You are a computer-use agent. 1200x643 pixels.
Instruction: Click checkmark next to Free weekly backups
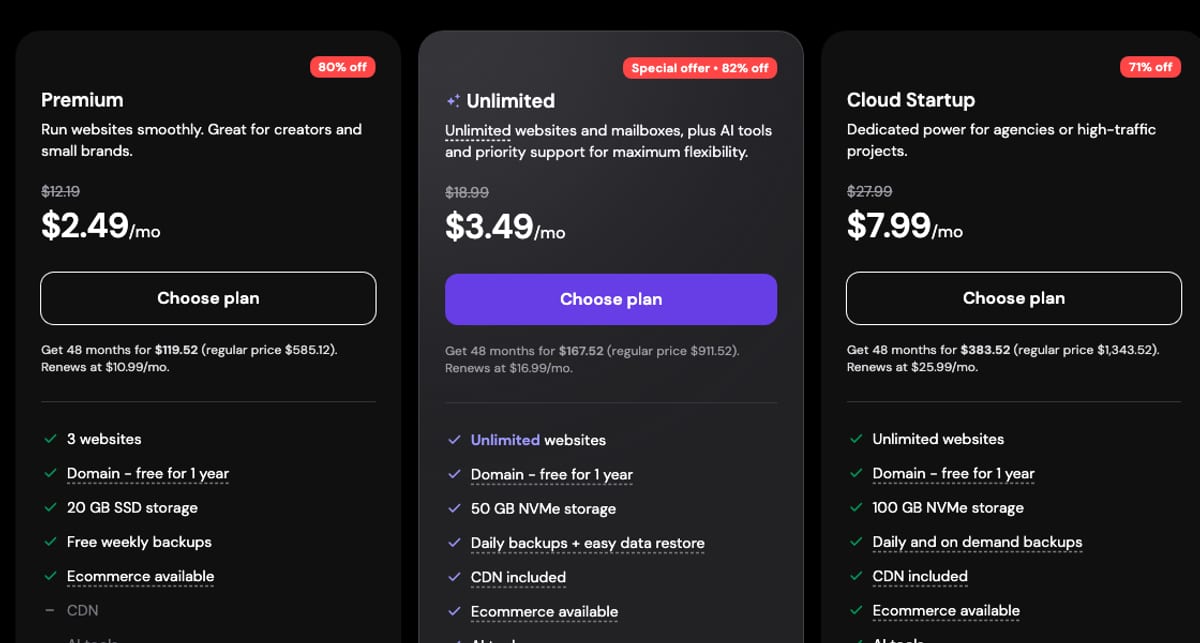click(50, 542)
